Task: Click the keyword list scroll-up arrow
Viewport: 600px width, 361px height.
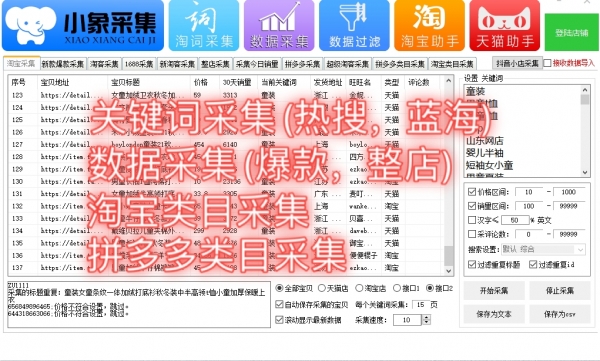Action: 585,90
